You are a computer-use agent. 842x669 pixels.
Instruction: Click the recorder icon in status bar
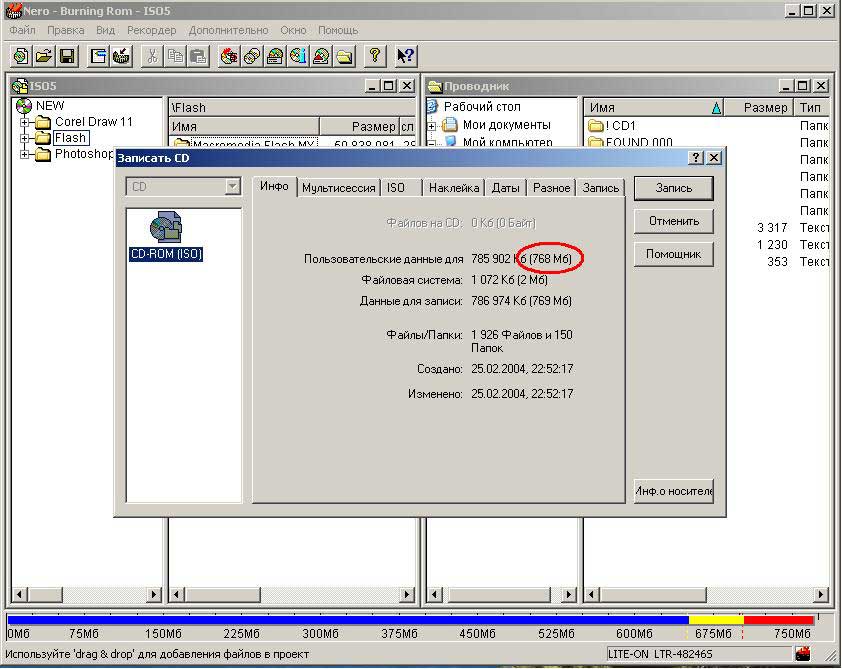click(x=803, y=653)
